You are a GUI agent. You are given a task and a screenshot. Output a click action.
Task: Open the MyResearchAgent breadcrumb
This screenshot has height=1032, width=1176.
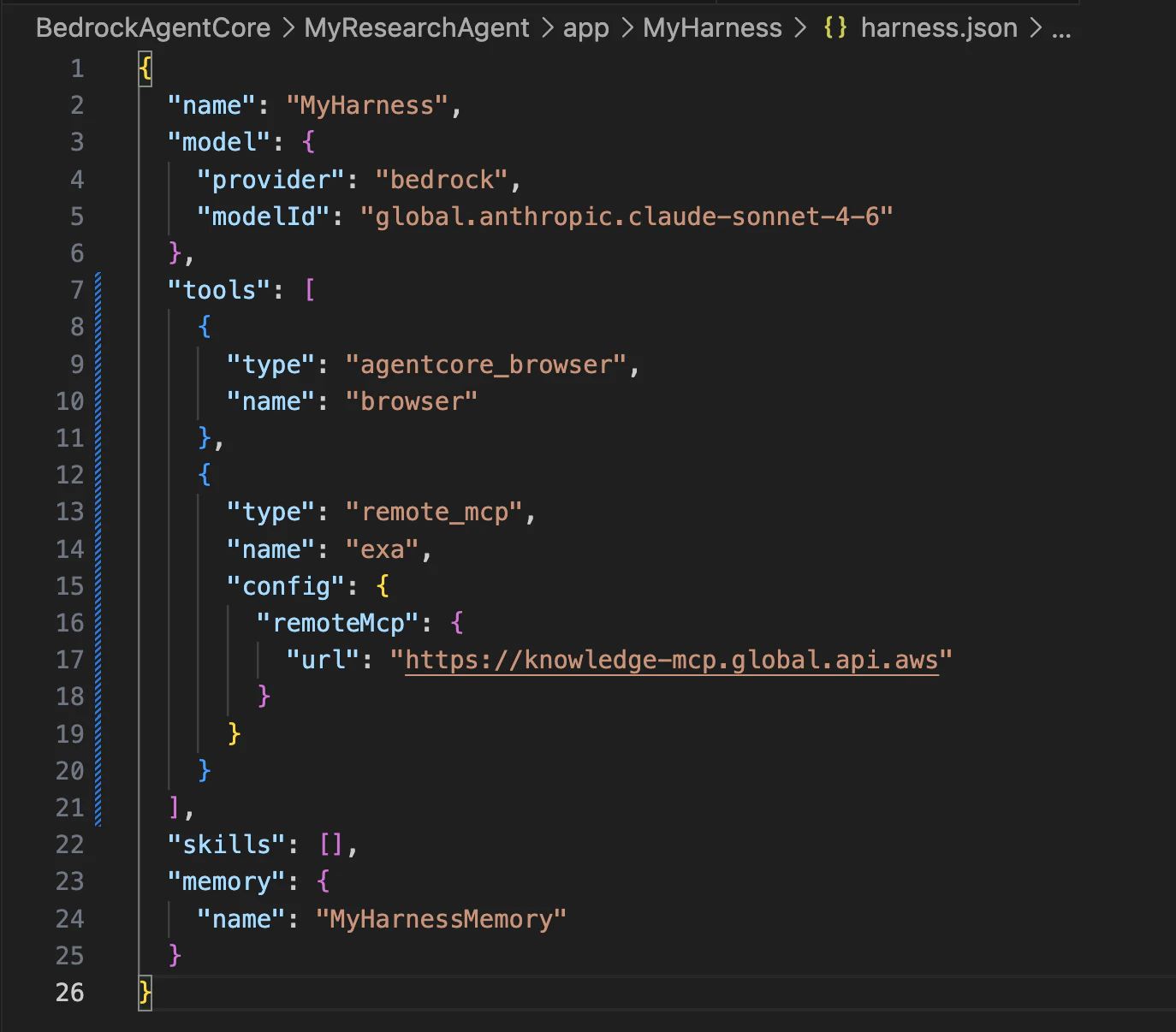[x=417, y=28]
